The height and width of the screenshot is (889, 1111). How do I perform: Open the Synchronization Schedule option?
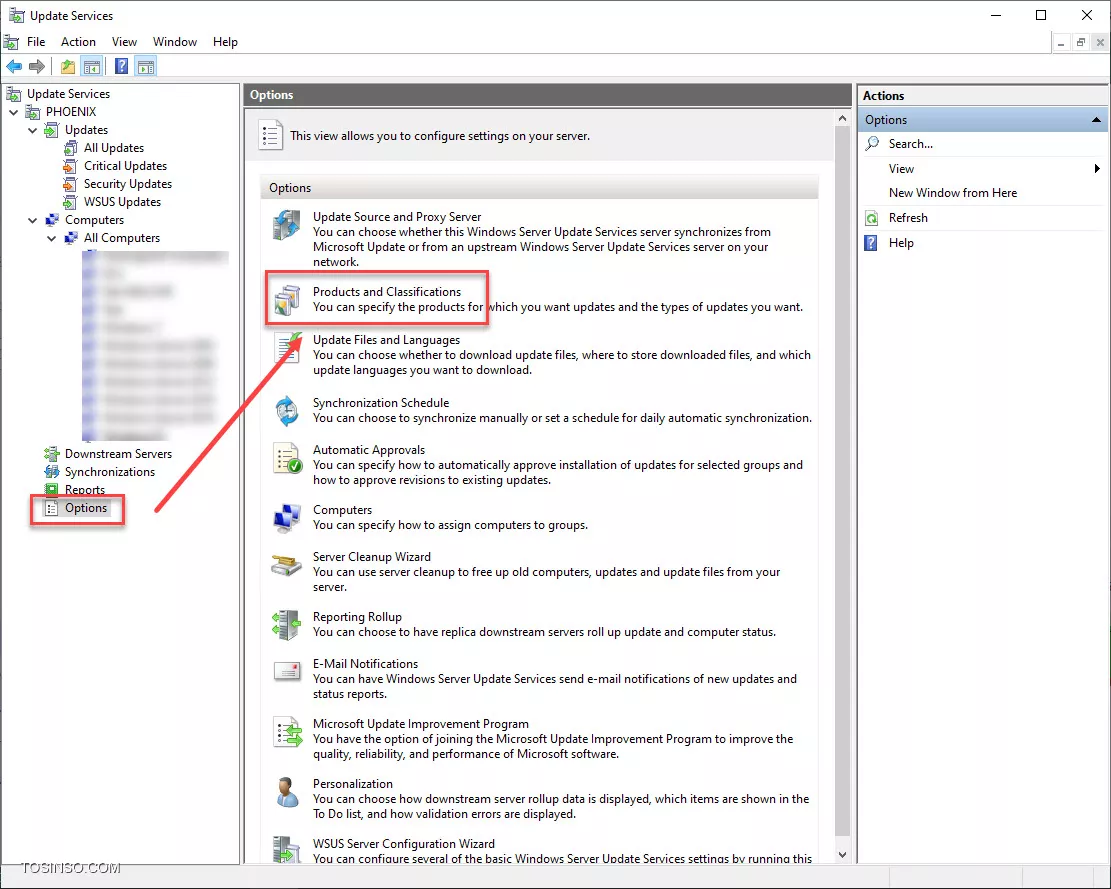pyautogui.click(x=381, y=403)
